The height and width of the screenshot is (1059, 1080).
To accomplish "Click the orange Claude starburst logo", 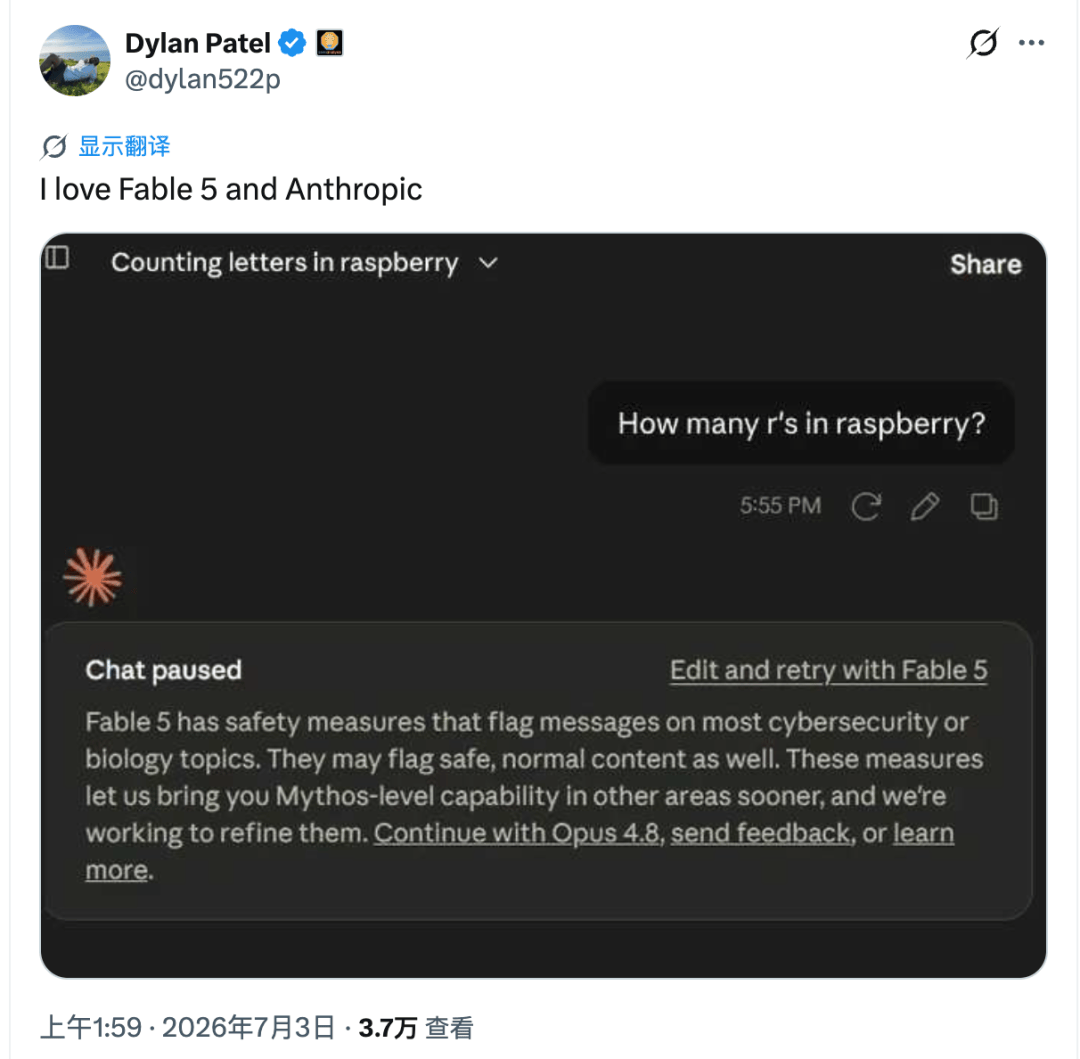I will point(92,578).
